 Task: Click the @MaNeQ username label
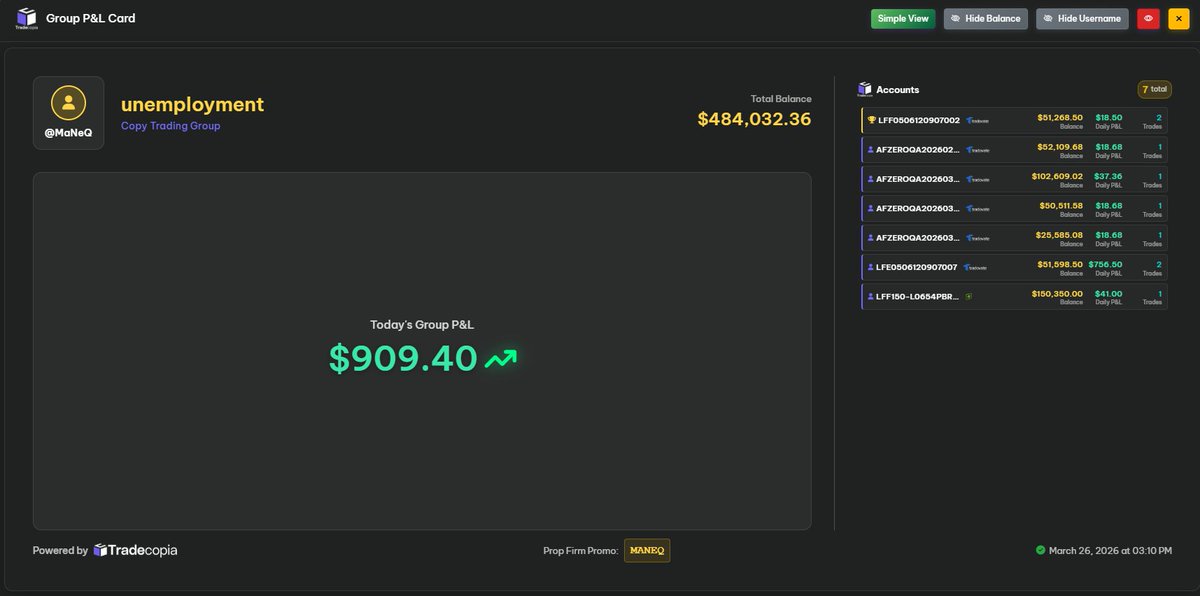(x=68, y=133)
